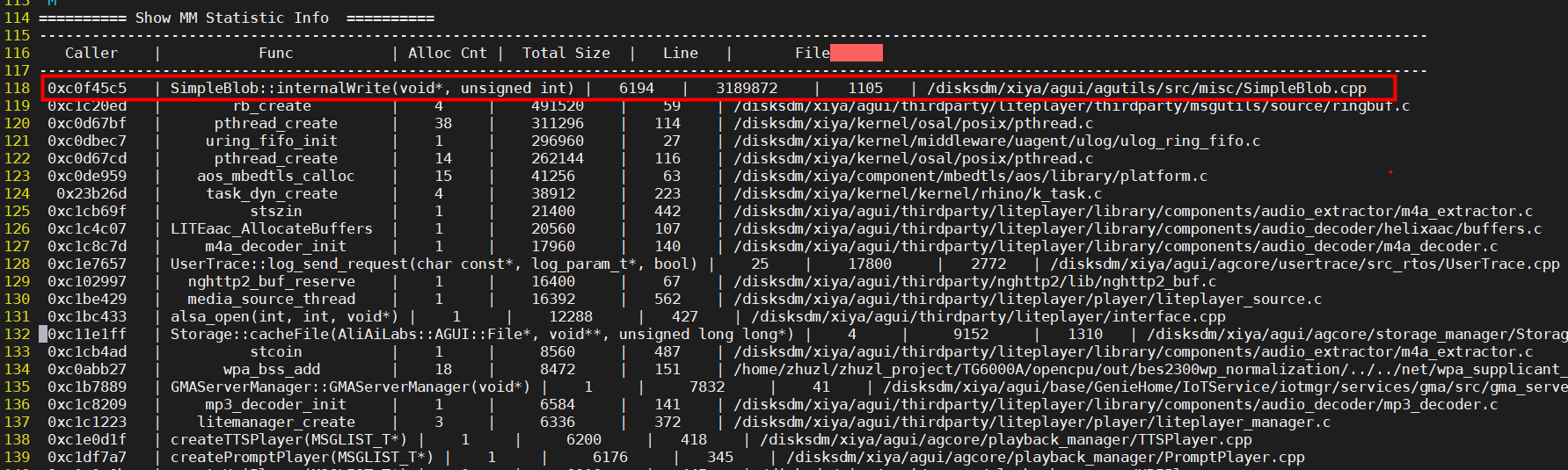Screen dimensions: 1568x470
Task: Click total size value 262144
Action: click(x=558, y=158)
